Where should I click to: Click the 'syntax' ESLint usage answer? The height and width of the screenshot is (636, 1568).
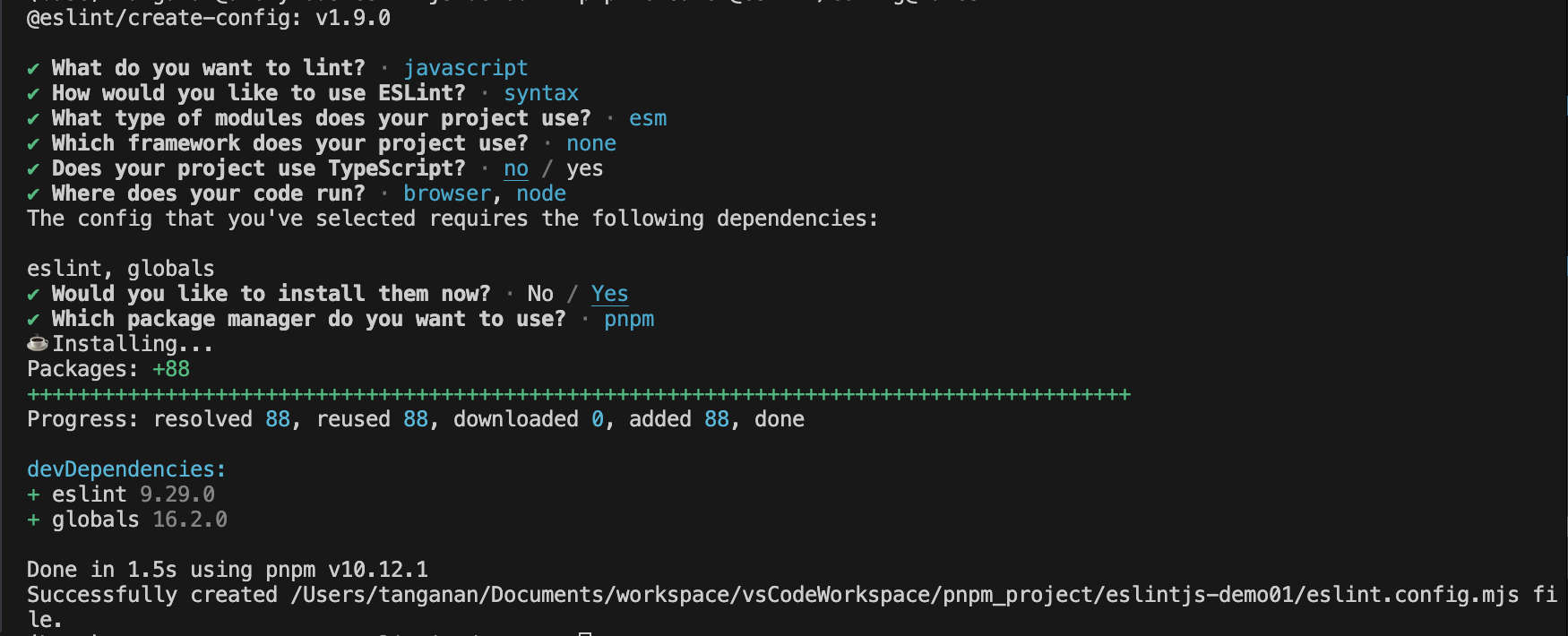541,93
